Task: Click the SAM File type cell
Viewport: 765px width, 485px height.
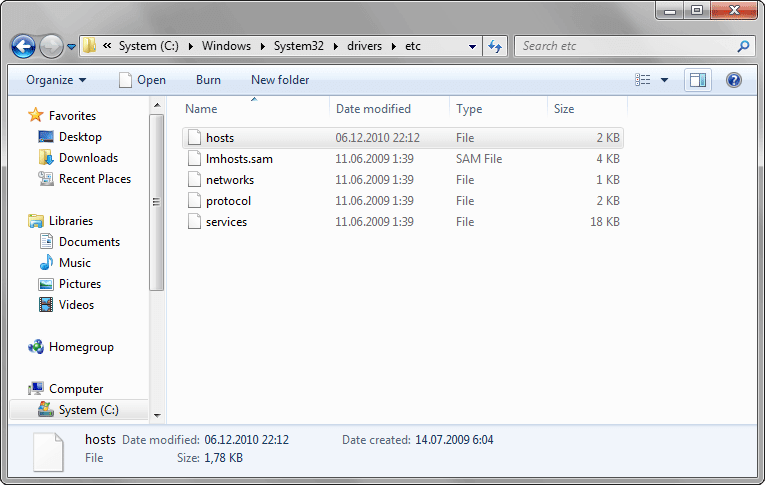Action: tap(479, 159)
